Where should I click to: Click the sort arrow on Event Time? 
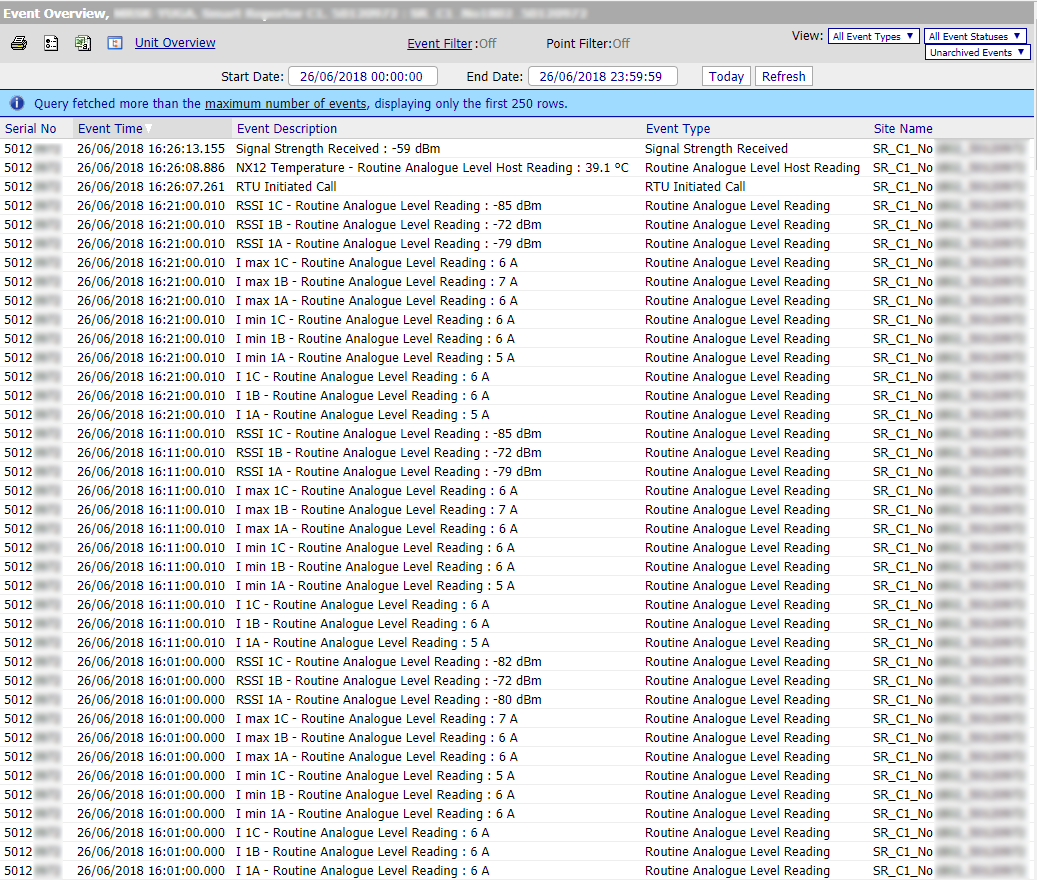(149, 129)
